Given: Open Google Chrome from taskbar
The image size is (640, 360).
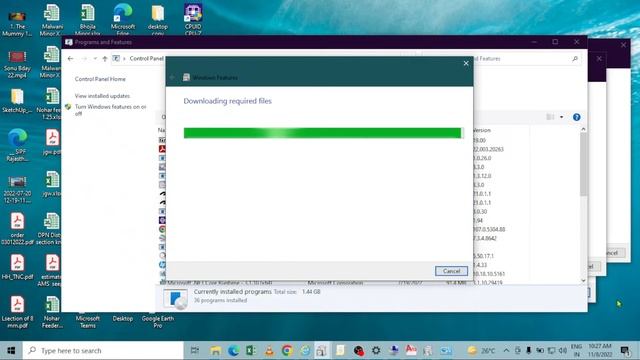Looking at the screenshot, I should click(x=287, y=351).
